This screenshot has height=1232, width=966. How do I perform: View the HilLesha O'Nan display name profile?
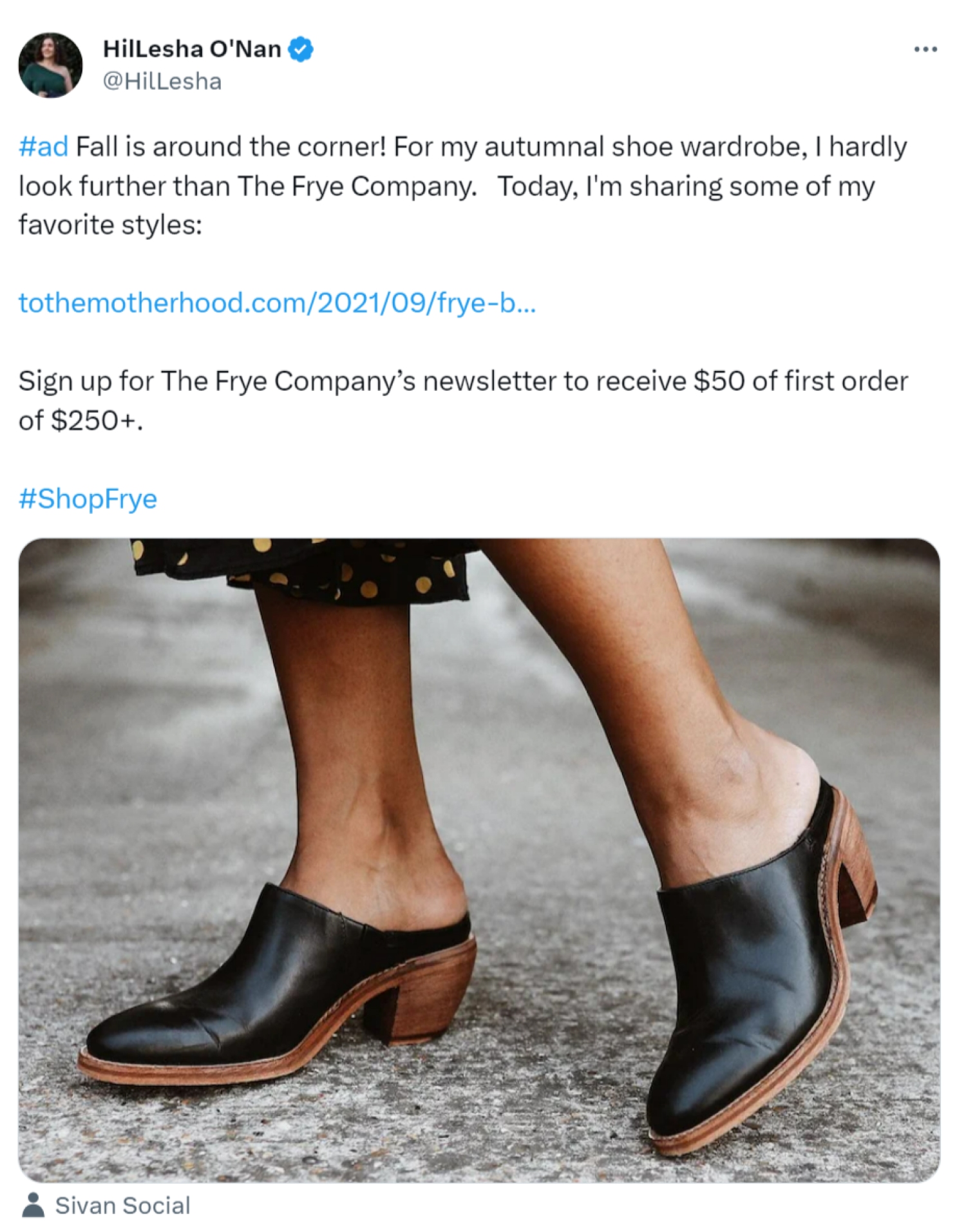point(191,49)
